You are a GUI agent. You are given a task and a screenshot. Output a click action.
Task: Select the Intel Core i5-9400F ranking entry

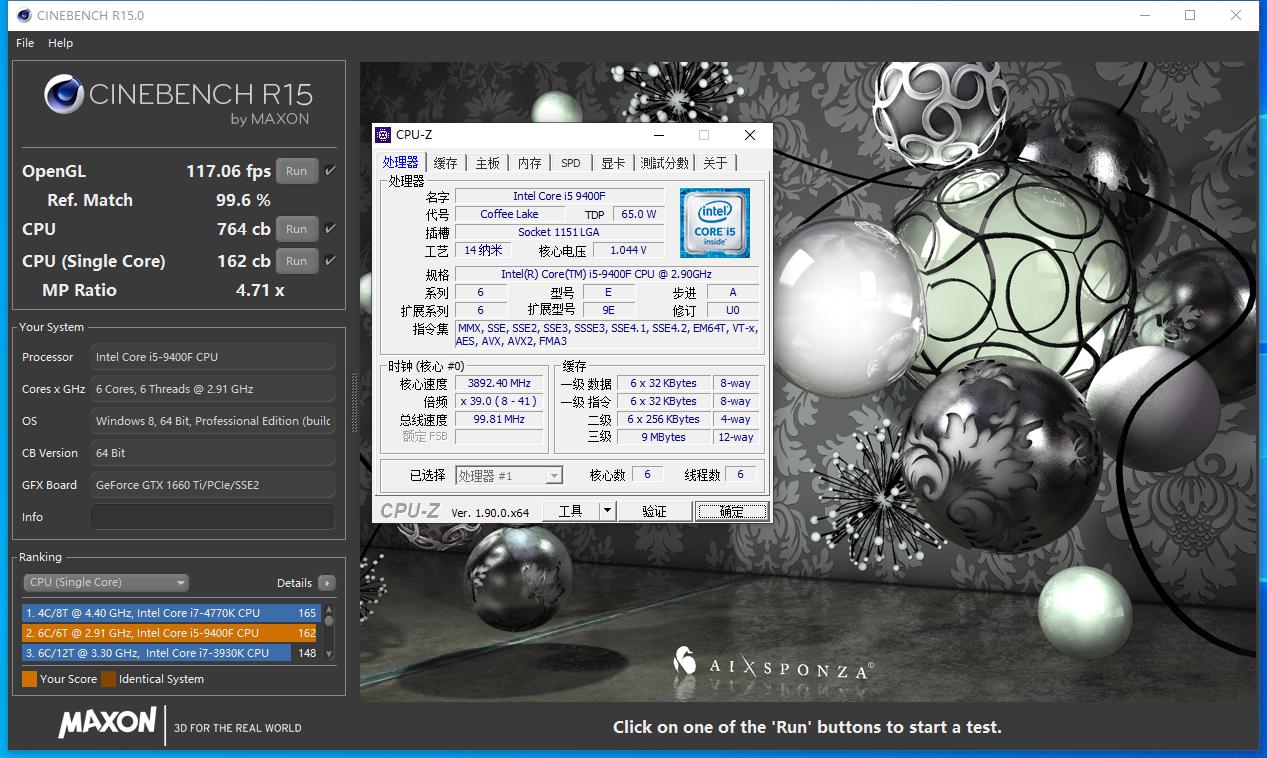169,633
